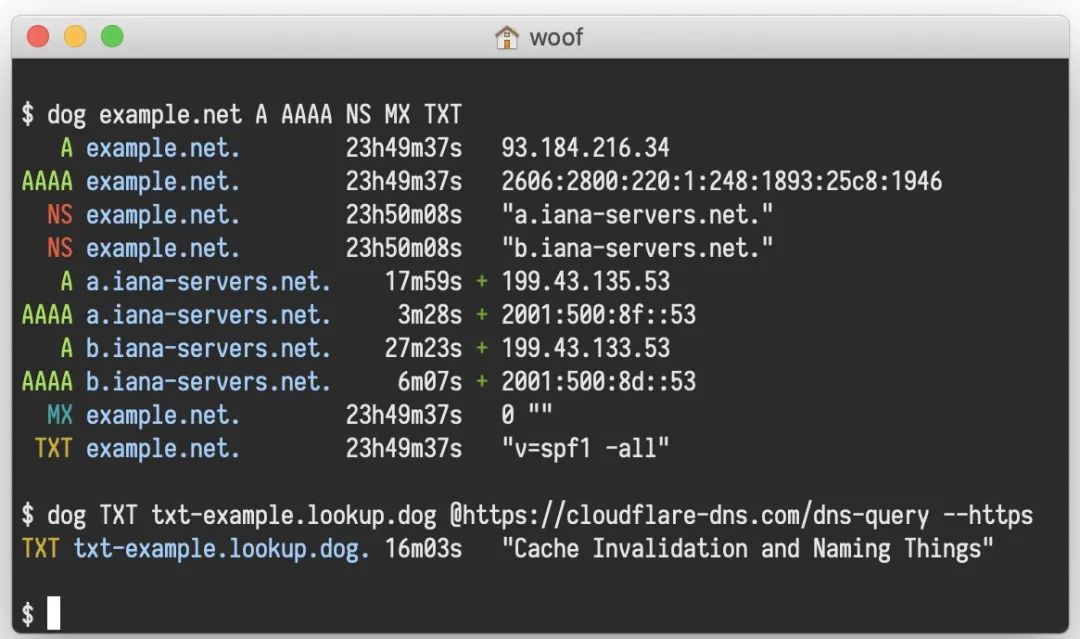1080x639 pixels.
Task: Click the green plus beside 2001:500:8d::53
Action: 482,381
